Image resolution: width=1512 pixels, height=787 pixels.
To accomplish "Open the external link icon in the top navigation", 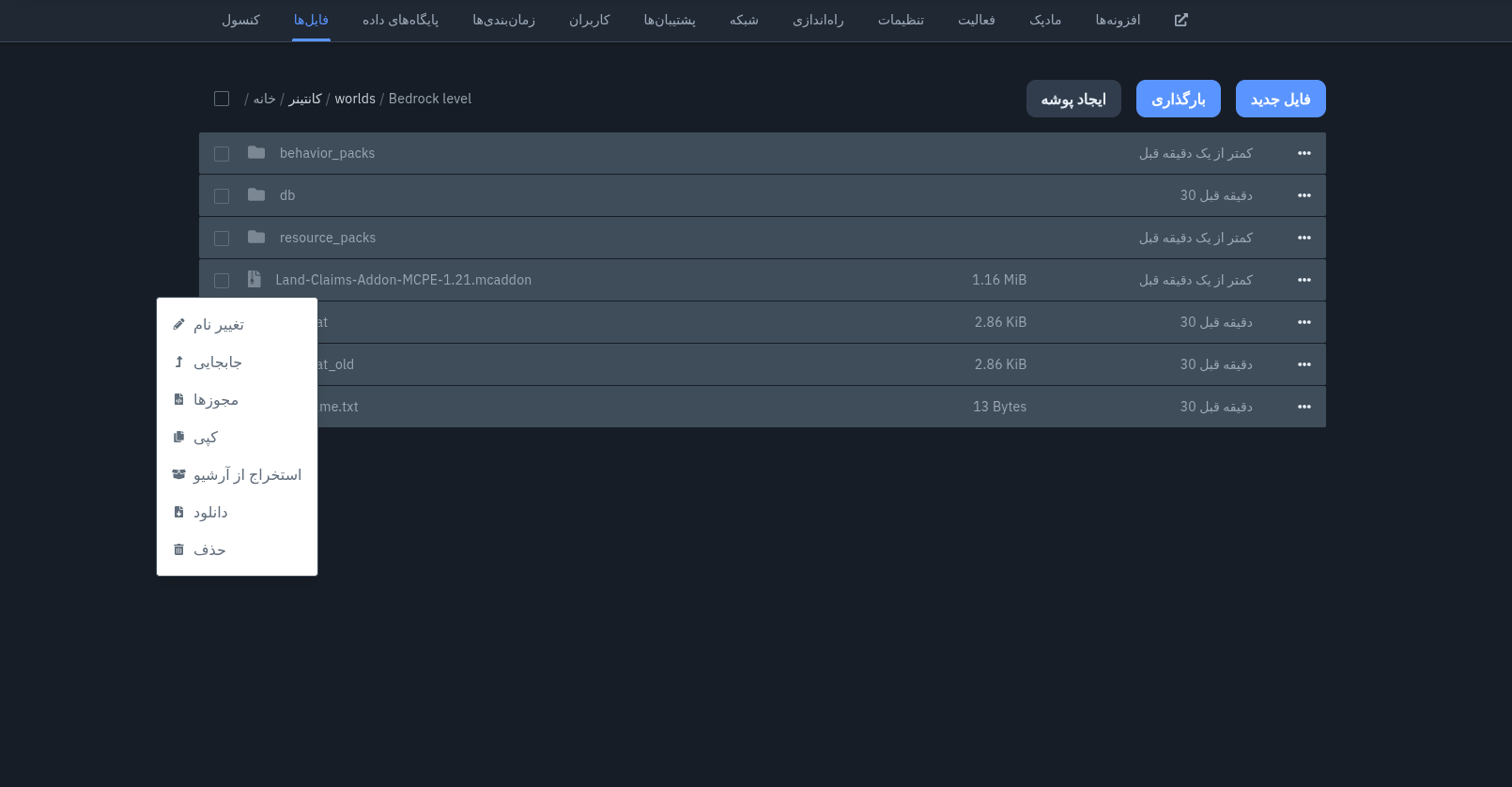I will tap(1181, 20).
